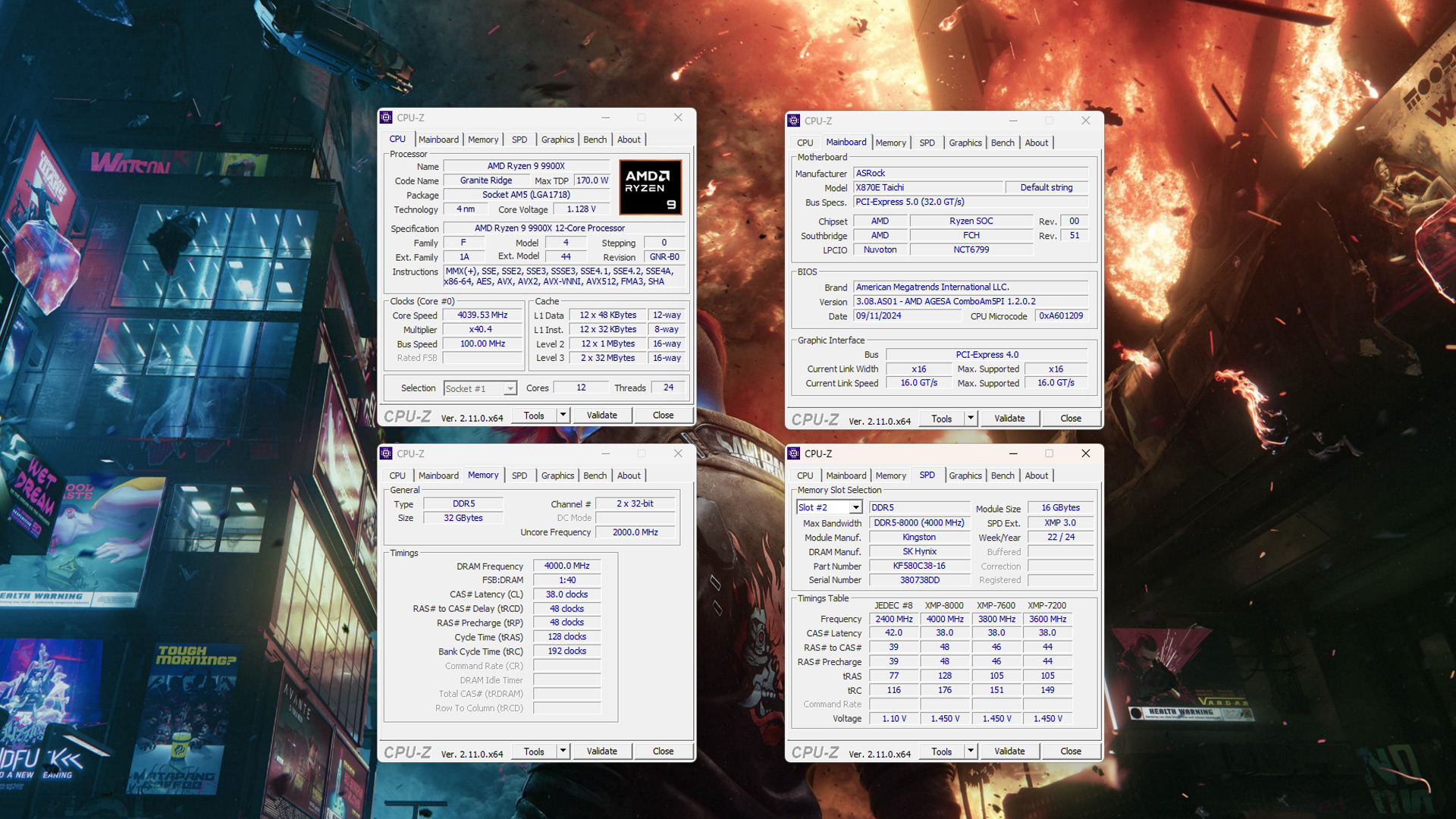Click the X870E Taichi model field
This screenshot has width=1456, height=819.
[x=928, y=187]
